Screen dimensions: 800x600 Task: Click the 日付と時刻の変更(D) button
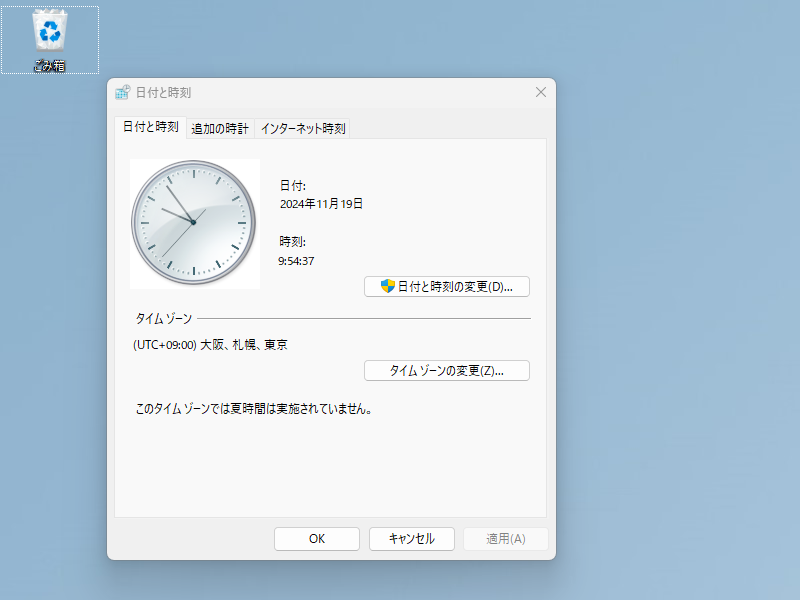point(447,286)
